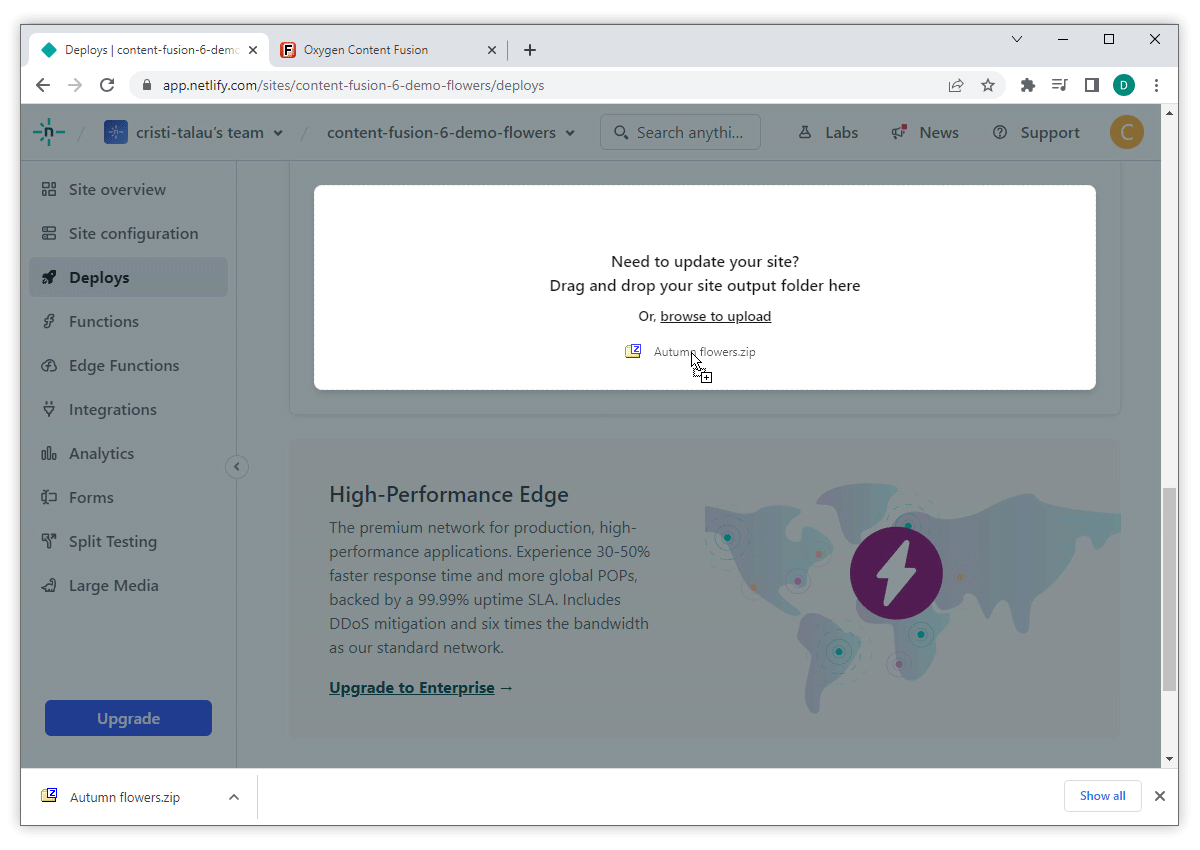The image size is (1200, 850).
Task: Click the cristi-talau's team avatar icon
Action: pos(116,132)
